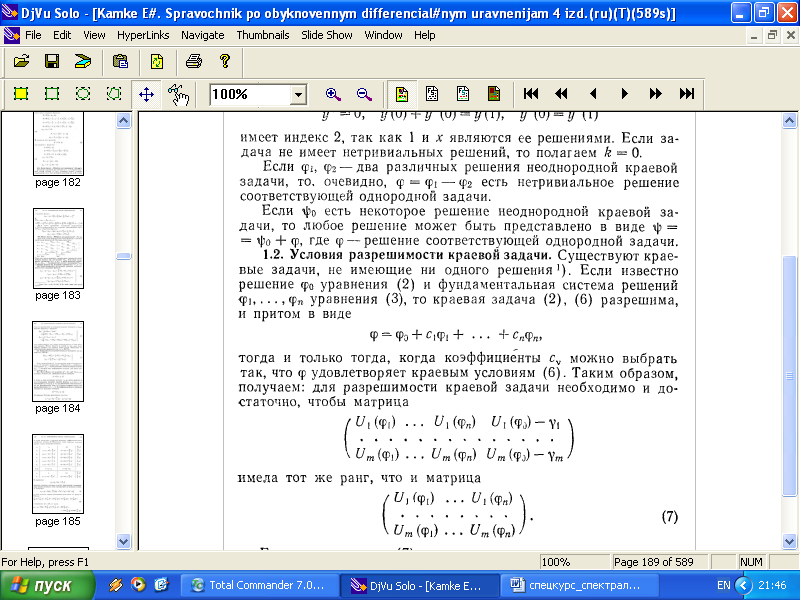Image resolution: width=800 pixels, height=600 pixels.
Task: Expand hidden tray icons with the arrow
Action: click(x=743, y=585)
